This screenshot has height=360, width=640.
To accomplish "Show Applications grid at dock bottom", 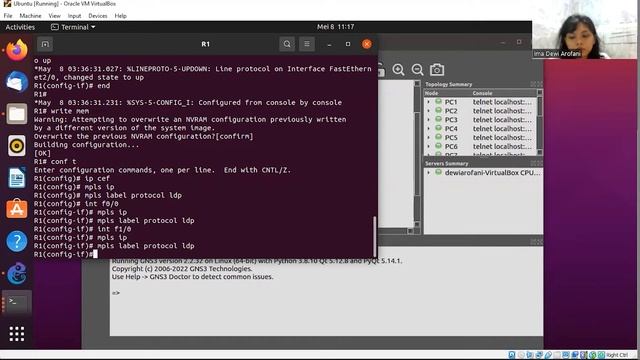I will tap(17, 334).
